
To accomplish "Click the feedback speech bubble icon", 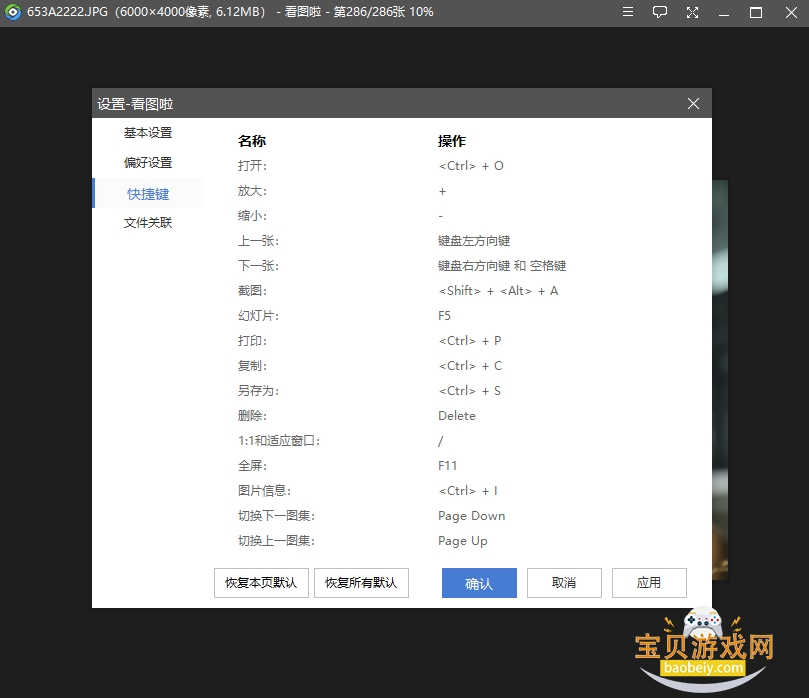I will point(659,12).
